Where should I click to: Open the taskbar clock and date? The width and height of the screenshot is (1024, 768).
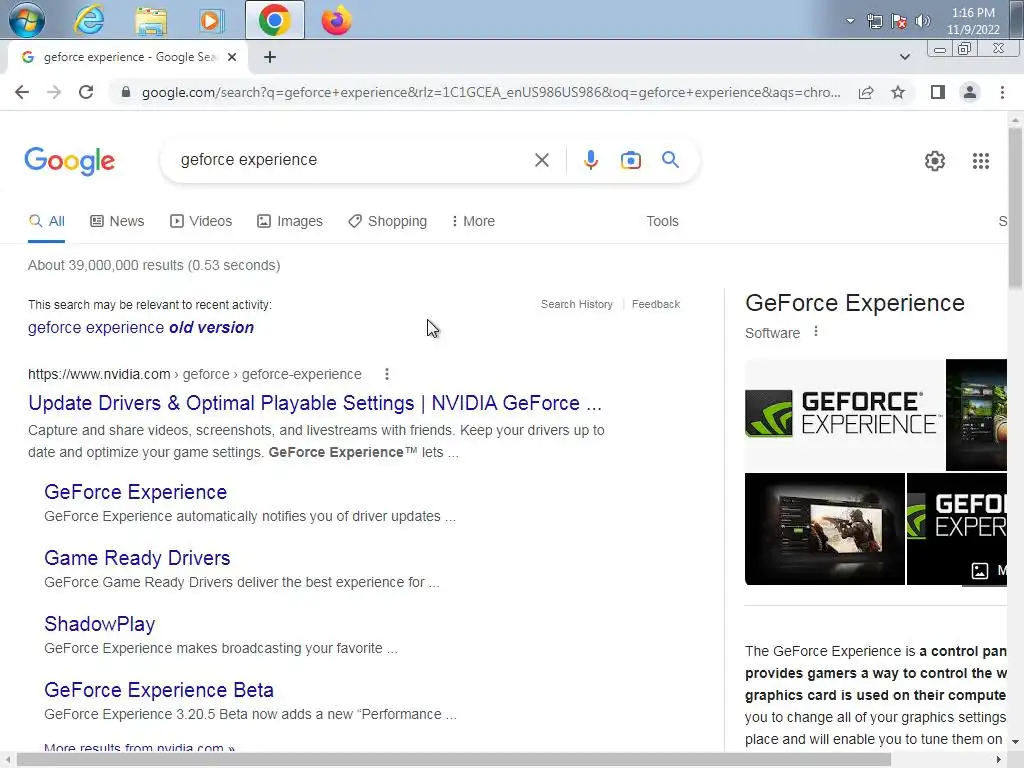(973, 21)
